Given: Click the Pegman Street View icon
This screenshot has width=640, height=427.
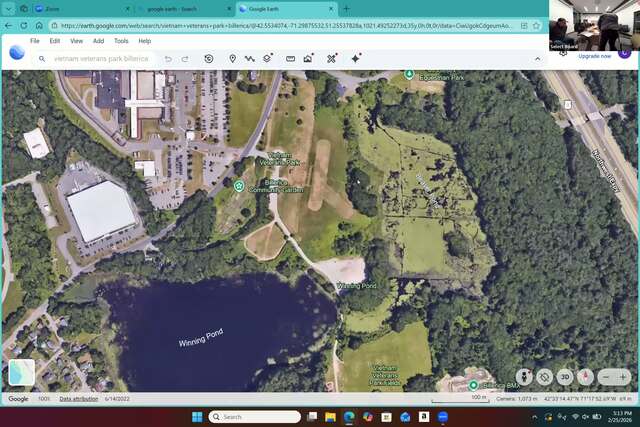Looking at the screenshot, I should tap(524, 377).
